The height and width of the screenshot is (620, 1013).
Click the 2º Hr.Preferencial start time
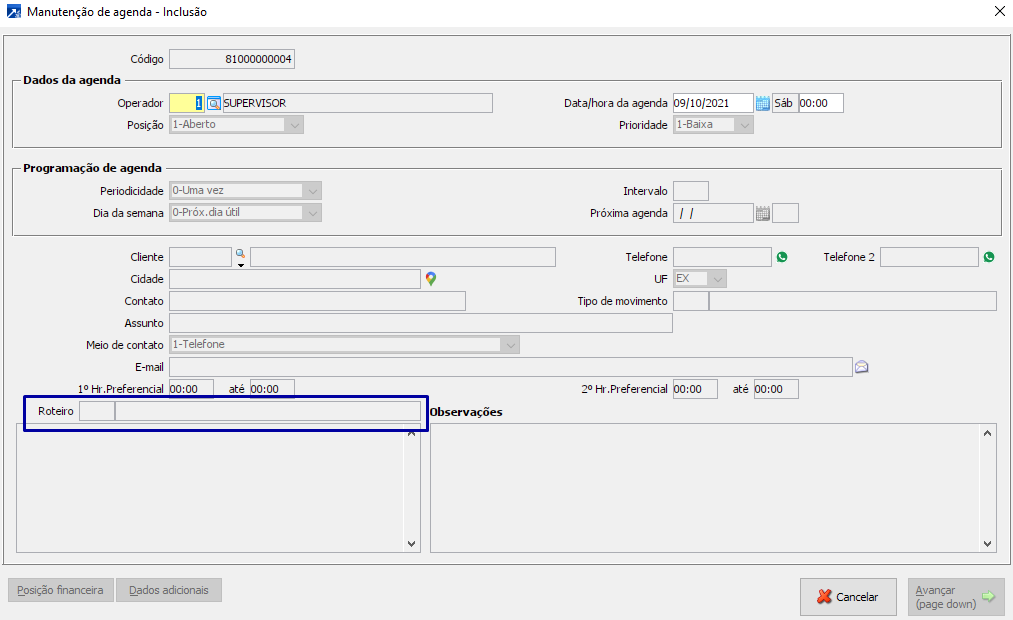[695, 389]
